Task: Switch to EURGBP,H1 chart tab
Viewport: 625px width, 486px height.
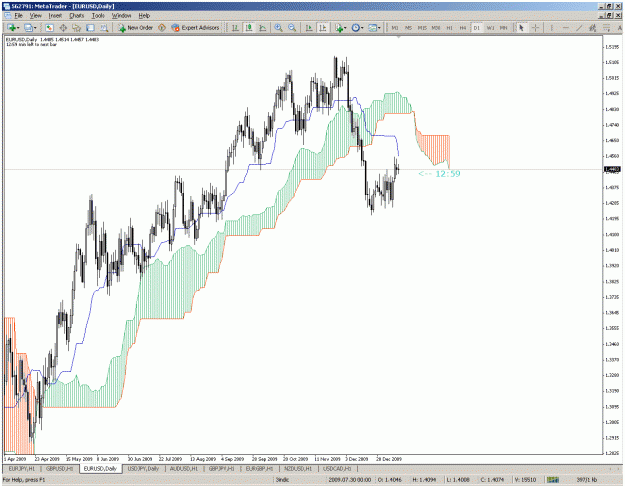Action: [x=259, y=468]
